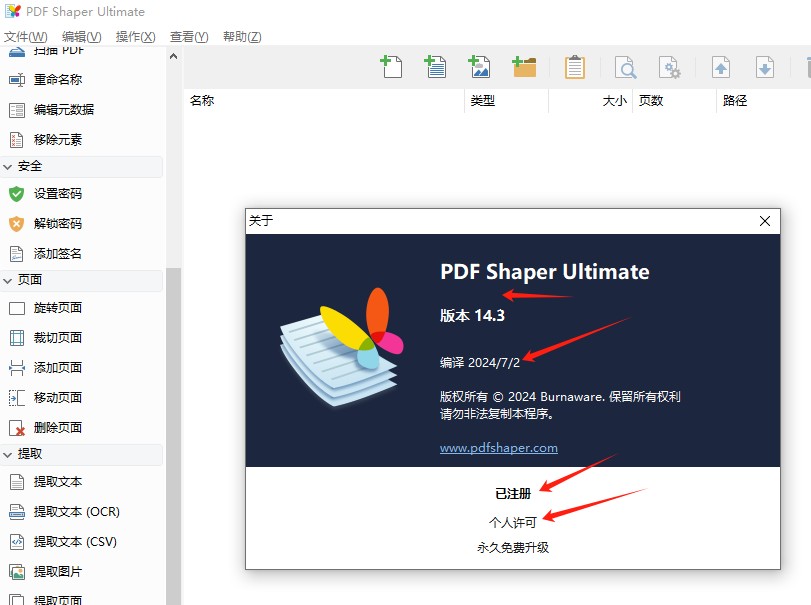The height and width of the screenshot is (605, 811).
Task: Select 设置密码 in the sidebar
Action: pos(57,194)
